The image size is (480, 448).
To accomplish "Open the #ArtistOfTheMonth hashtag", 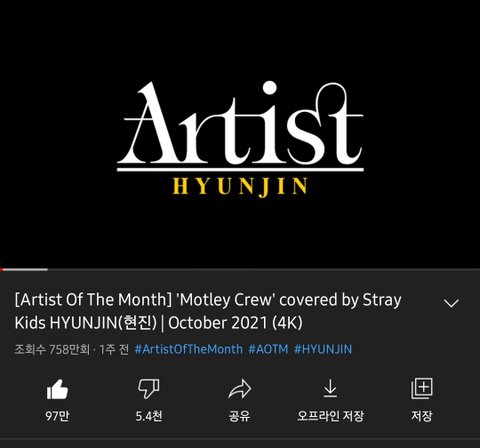I will (x=189, y=349).
